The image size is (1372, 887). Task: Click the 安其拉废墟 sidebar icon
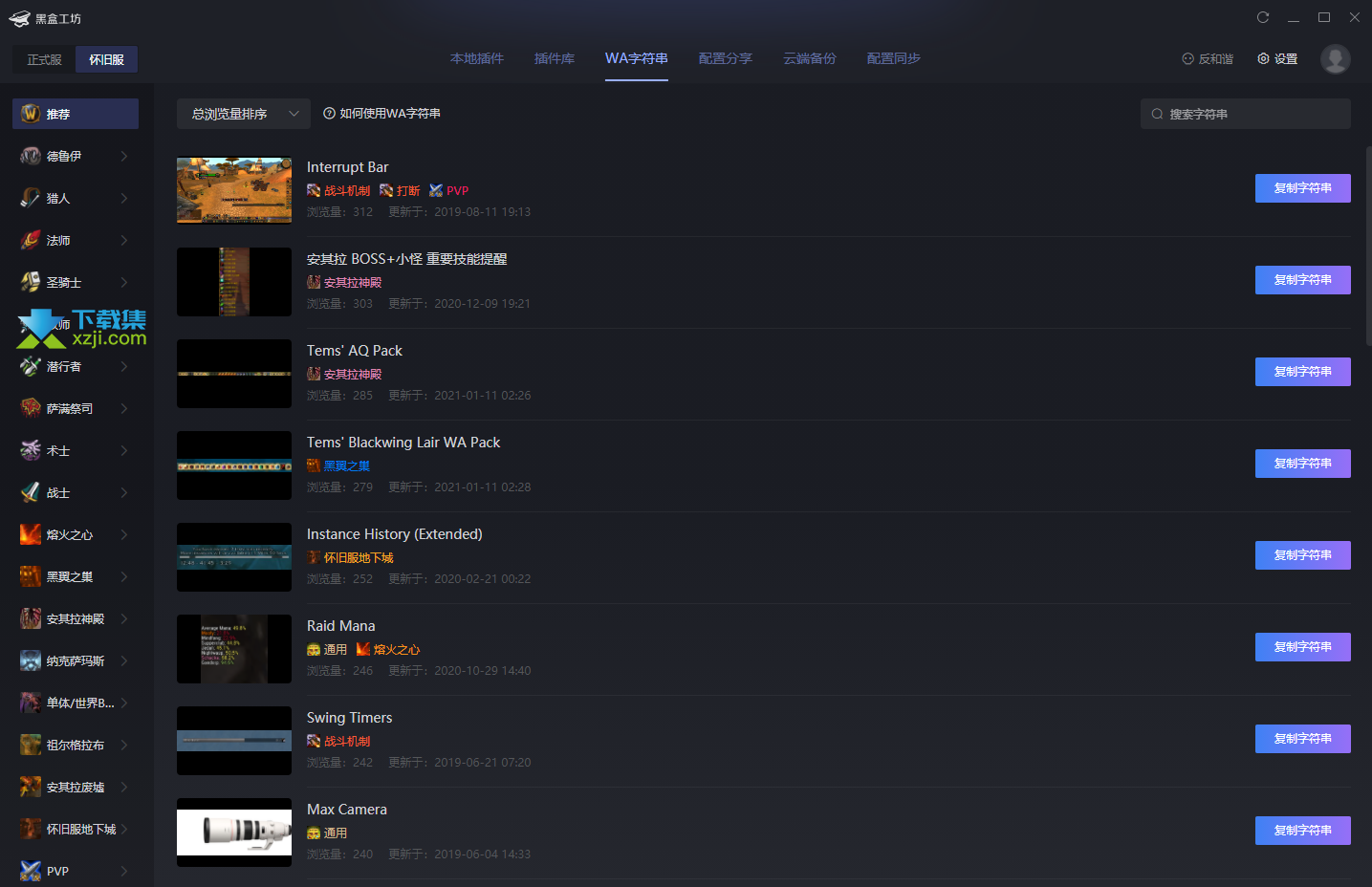[x=31, y=787]
